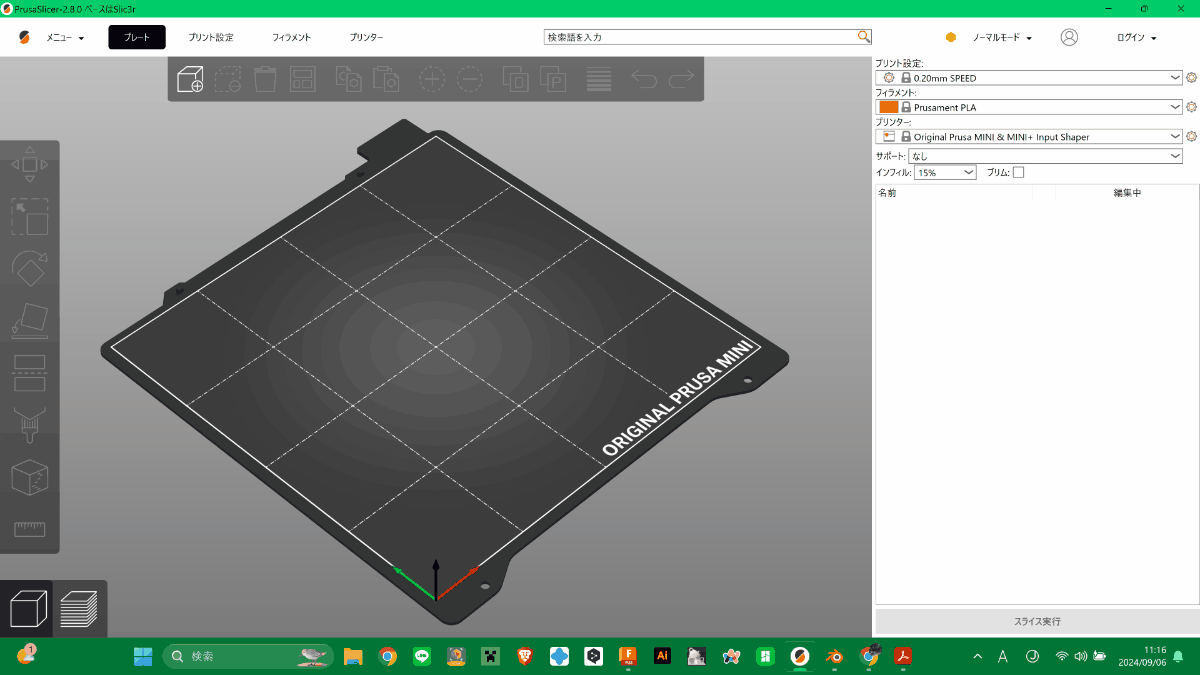The image size is (1200, 675).
Task: Select the Paint-on supports brush tool
Action: coord(29,425)
